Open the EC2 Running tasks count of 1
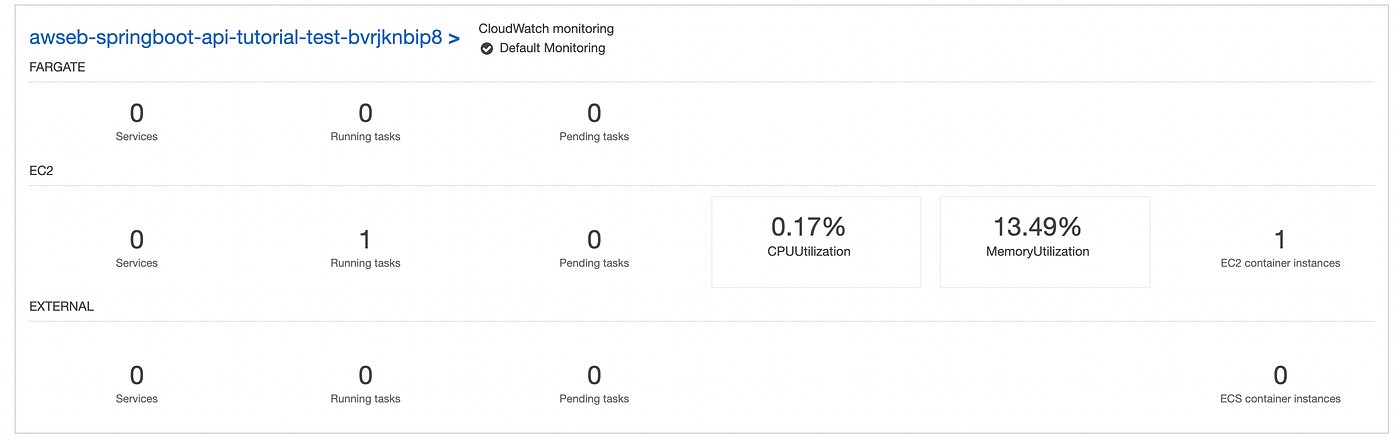This screenshot has height=440, width=1400. 365,240
